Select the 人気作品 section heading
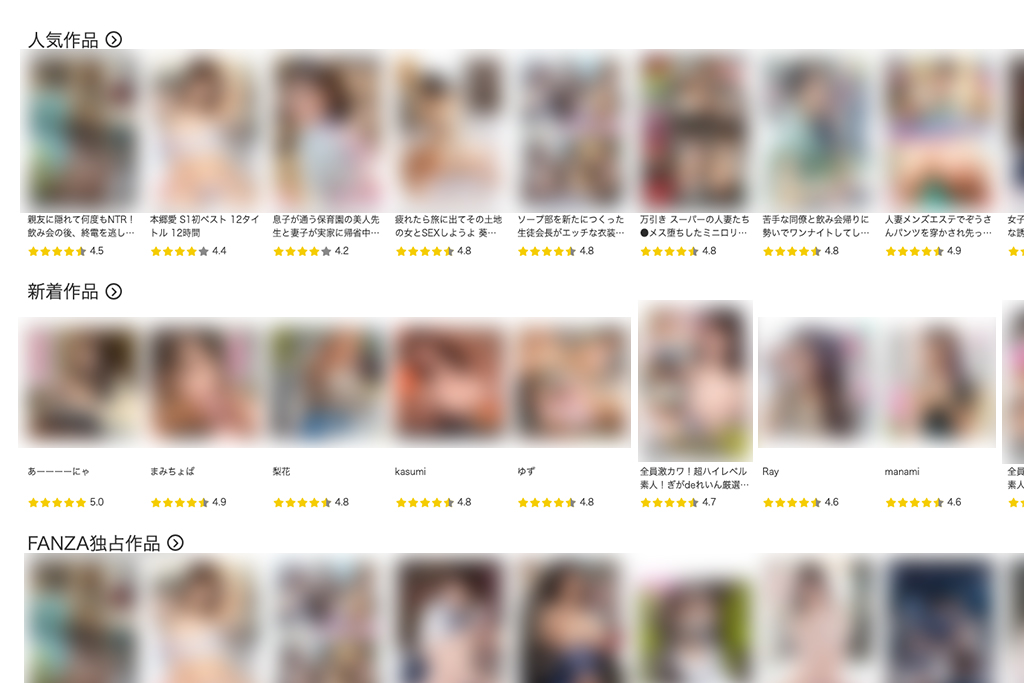This screenshot has width=1024, height=683. tap(63, 40)
